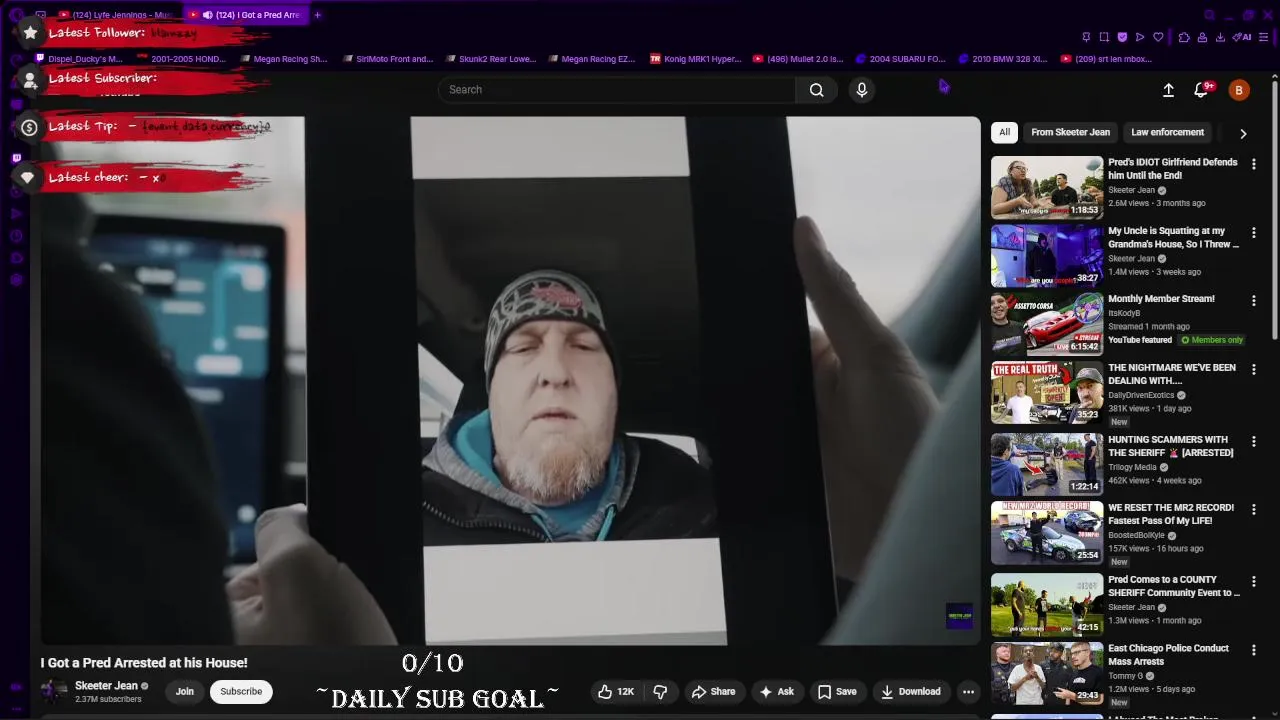Screen dimensions: 1280x720
Task: Open 'Monthly Member Stream!' video title
Action: pyautogui.click(x=1161, y=299)
